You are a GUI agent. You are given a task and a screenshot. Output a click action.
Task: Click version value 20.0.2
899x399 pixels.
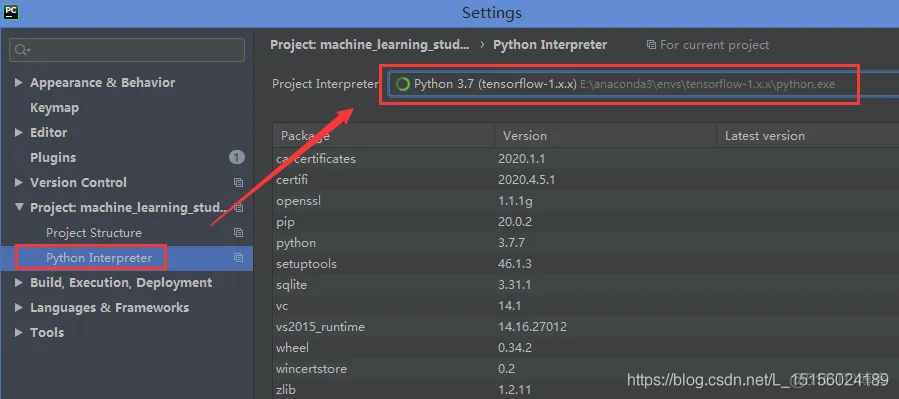click(515, 222)
